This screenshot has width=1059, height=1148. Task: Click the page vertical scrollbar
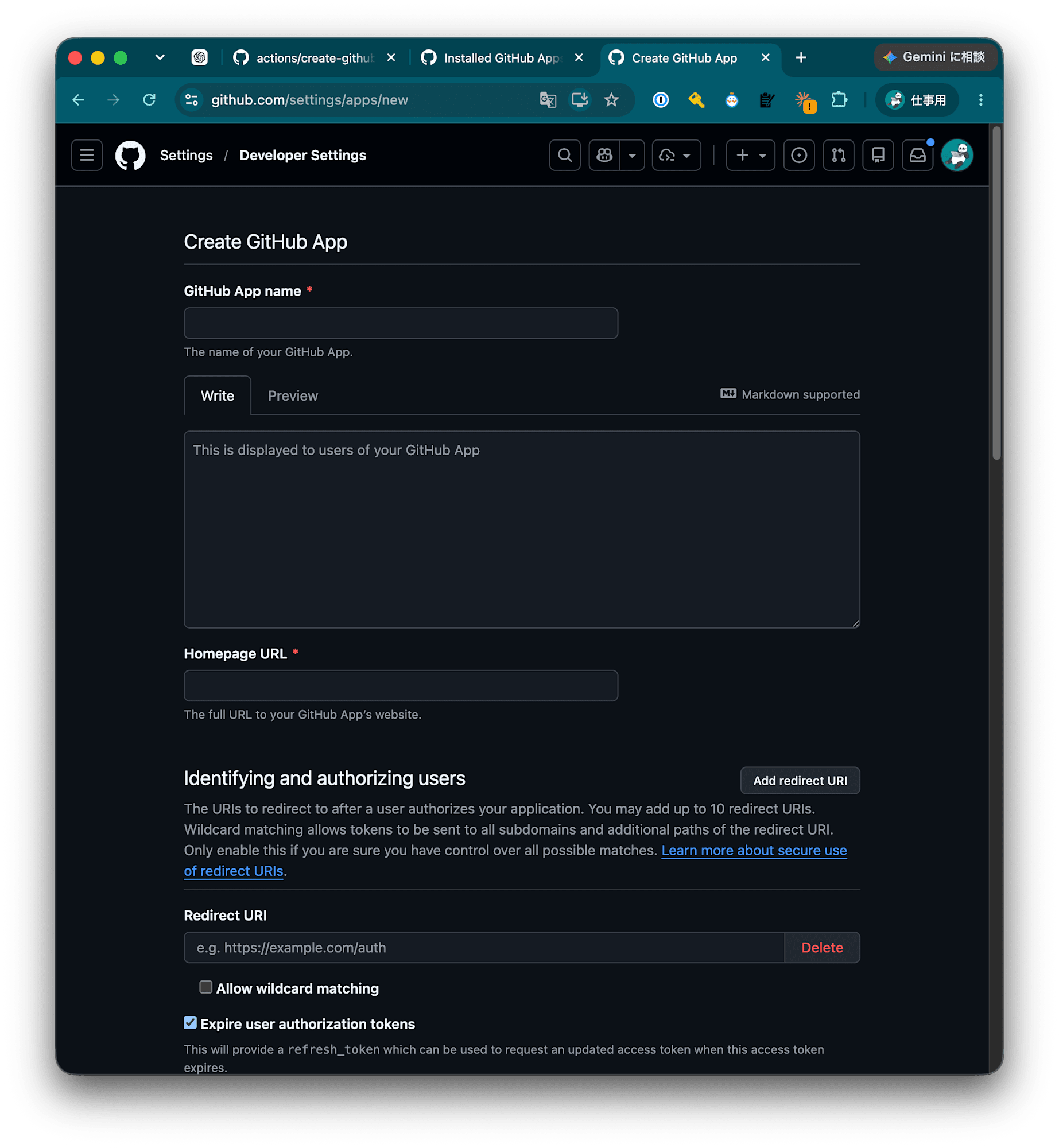[995, 293]
